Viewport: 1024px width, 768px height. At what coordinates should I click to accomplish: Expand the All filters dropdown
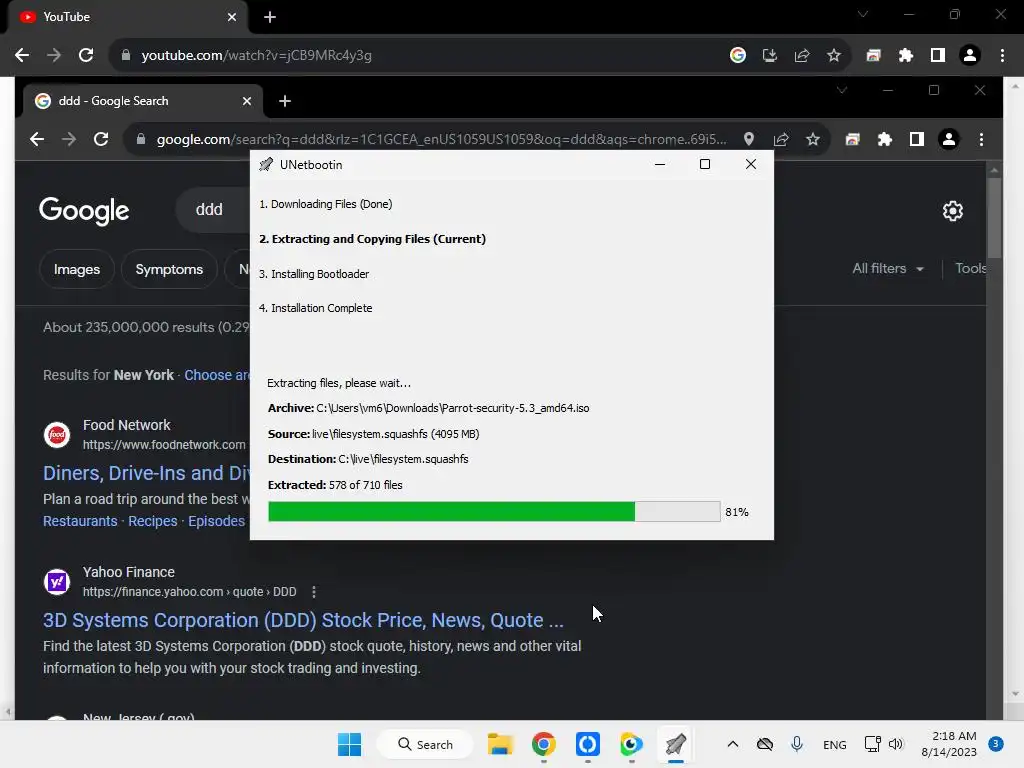(x=888, y=268)
